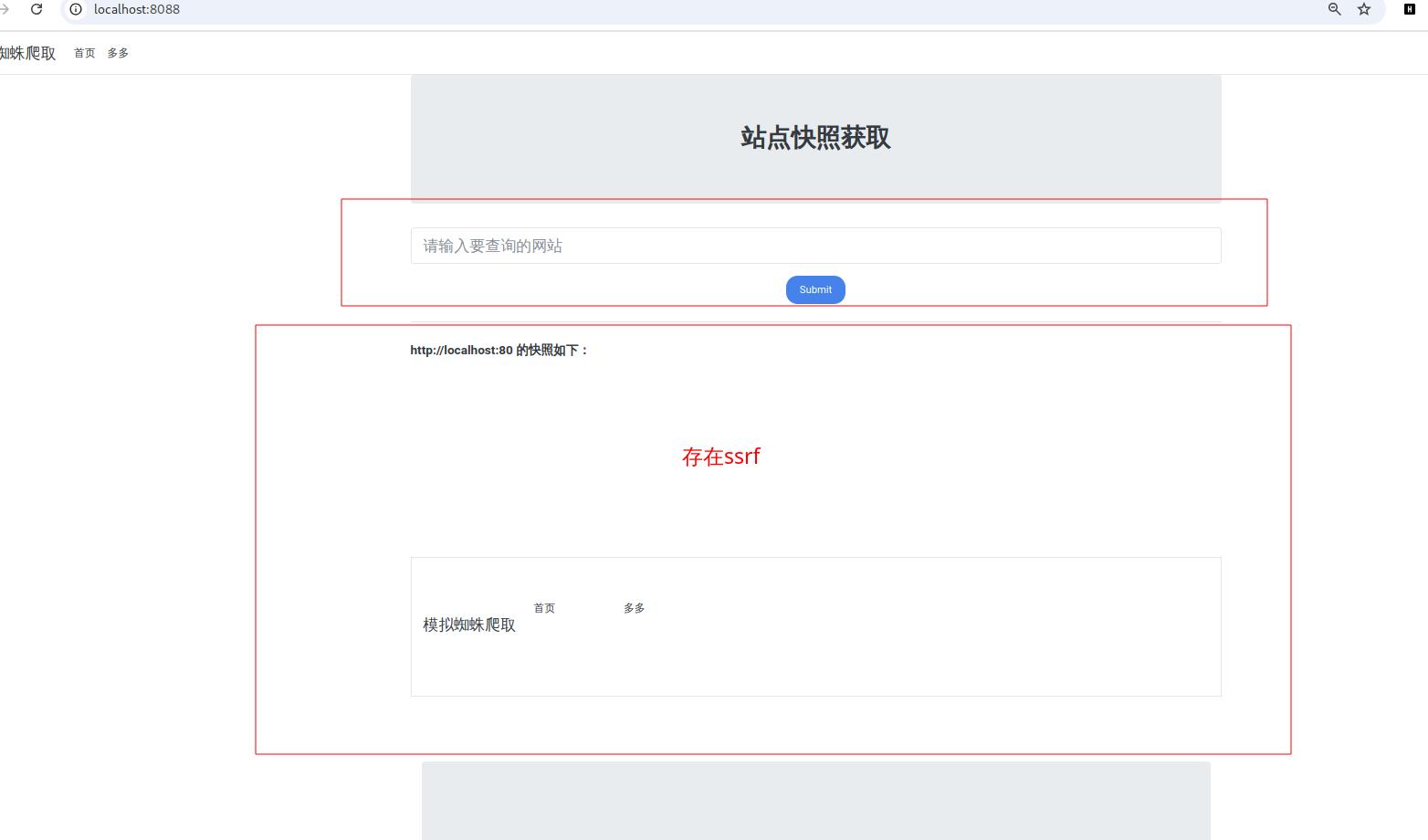Select 首页 inside the snapshot frame
The image size is (1428, 840).
pyautogui.click(x=544, y=608)
